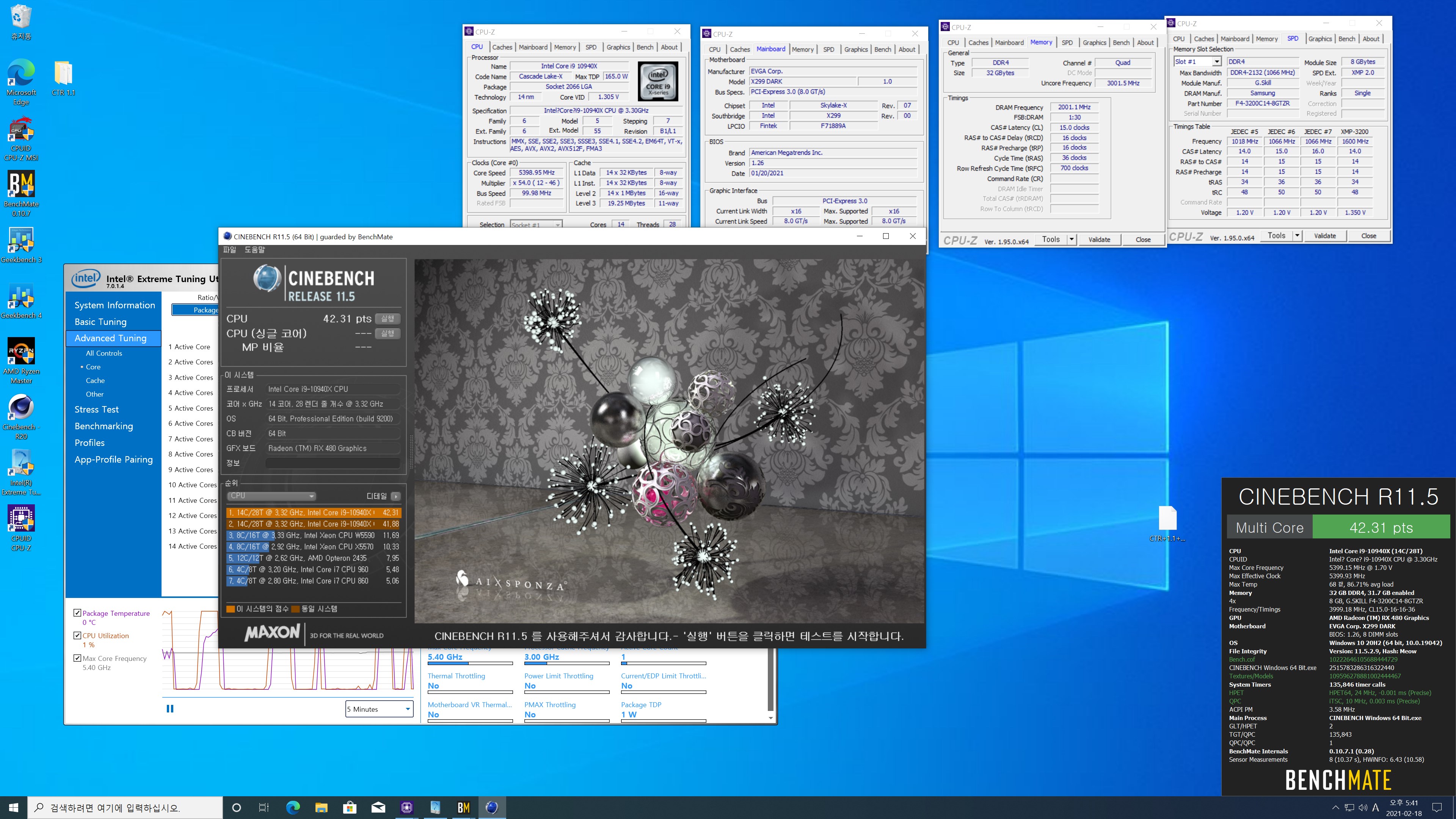Launch the AMD Ryzen Master desktop shortcut
The height and width of the screenshot is (819, 1456).
(x=21, y=361)
